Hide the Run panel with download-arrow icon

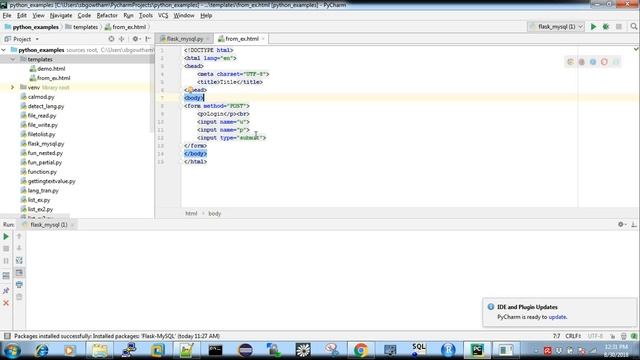click(633, 224)
